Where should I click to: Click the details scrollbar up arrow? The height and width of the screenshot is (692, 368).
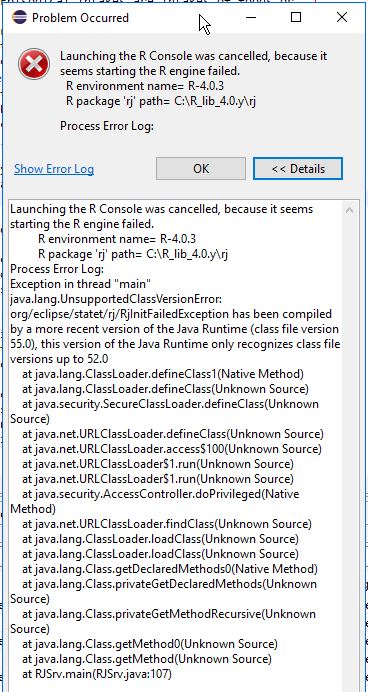coord(349,211)
